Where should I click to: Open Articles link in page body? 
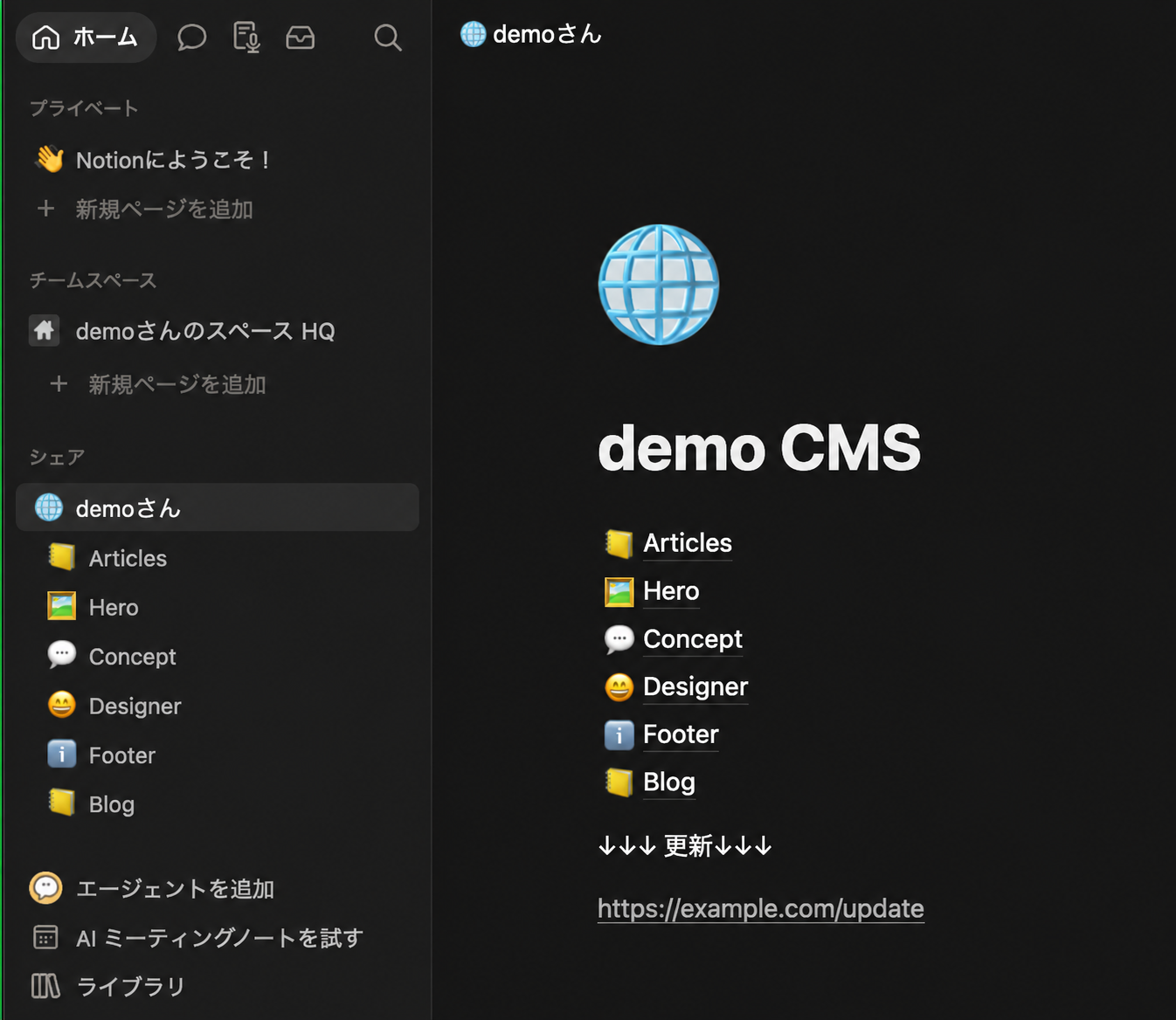(x=688, y=543)
